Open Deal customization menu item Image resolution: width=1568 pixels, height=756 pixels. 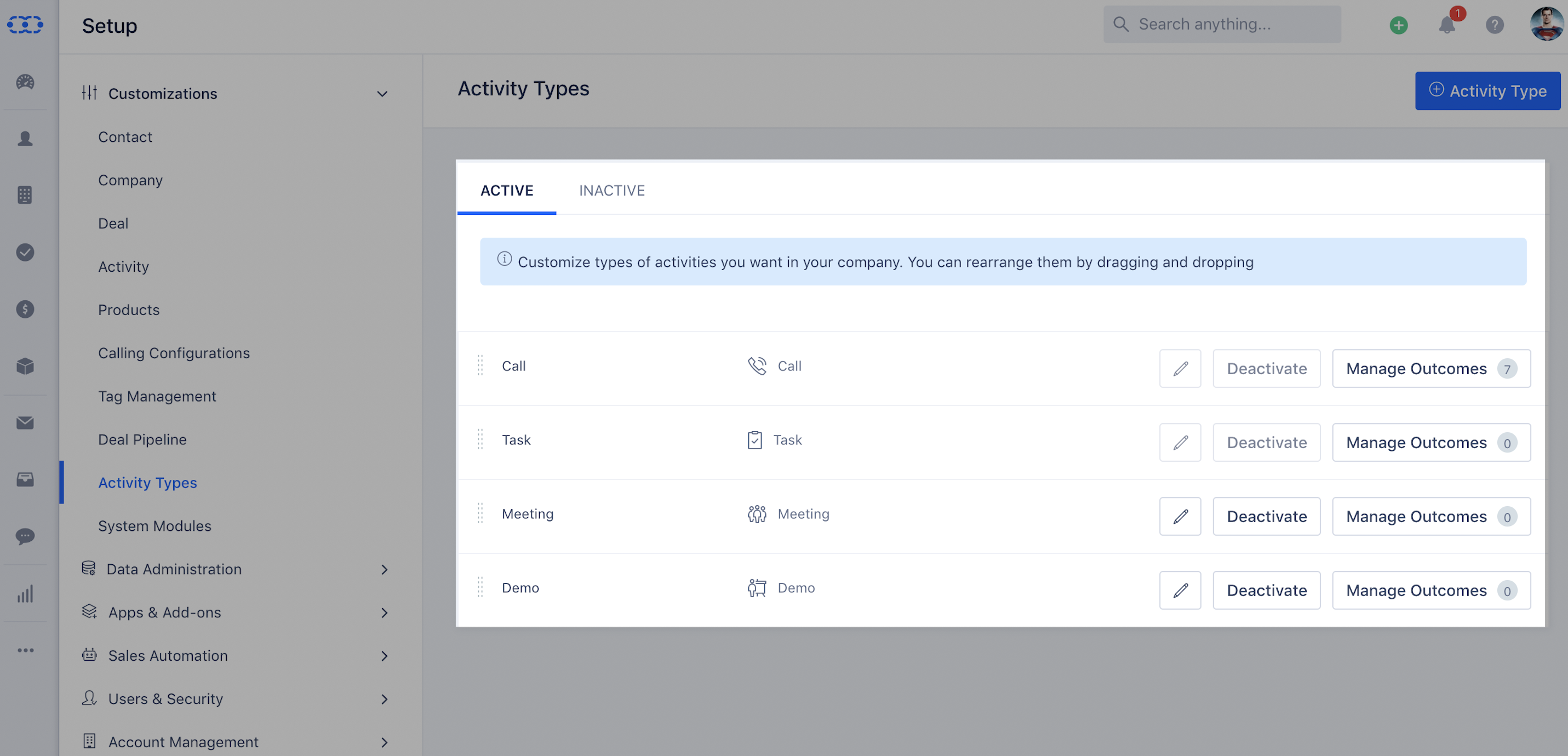pos(113,224)
